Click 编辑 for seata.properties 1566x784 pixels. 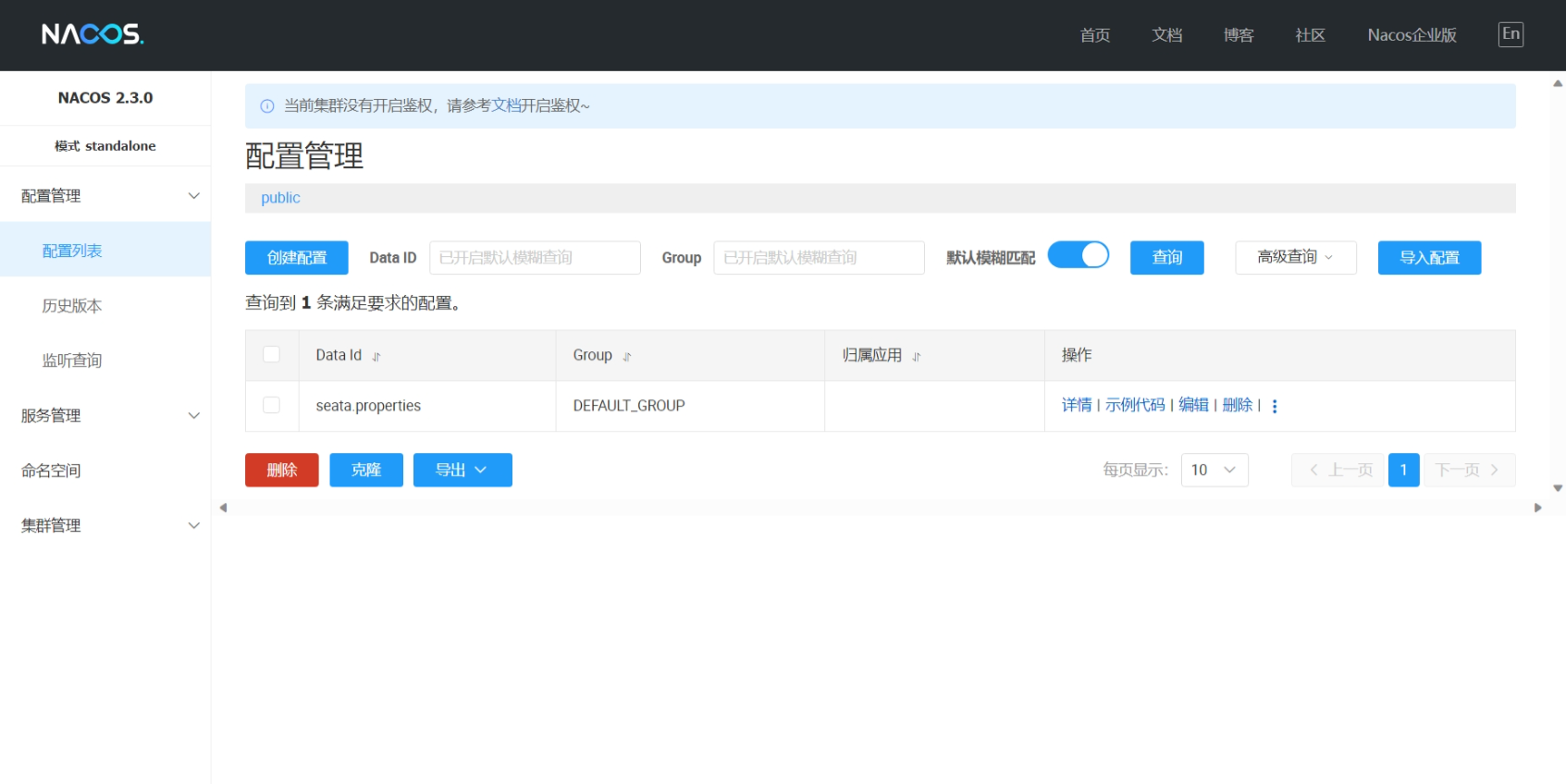[x=1193, y=405]
